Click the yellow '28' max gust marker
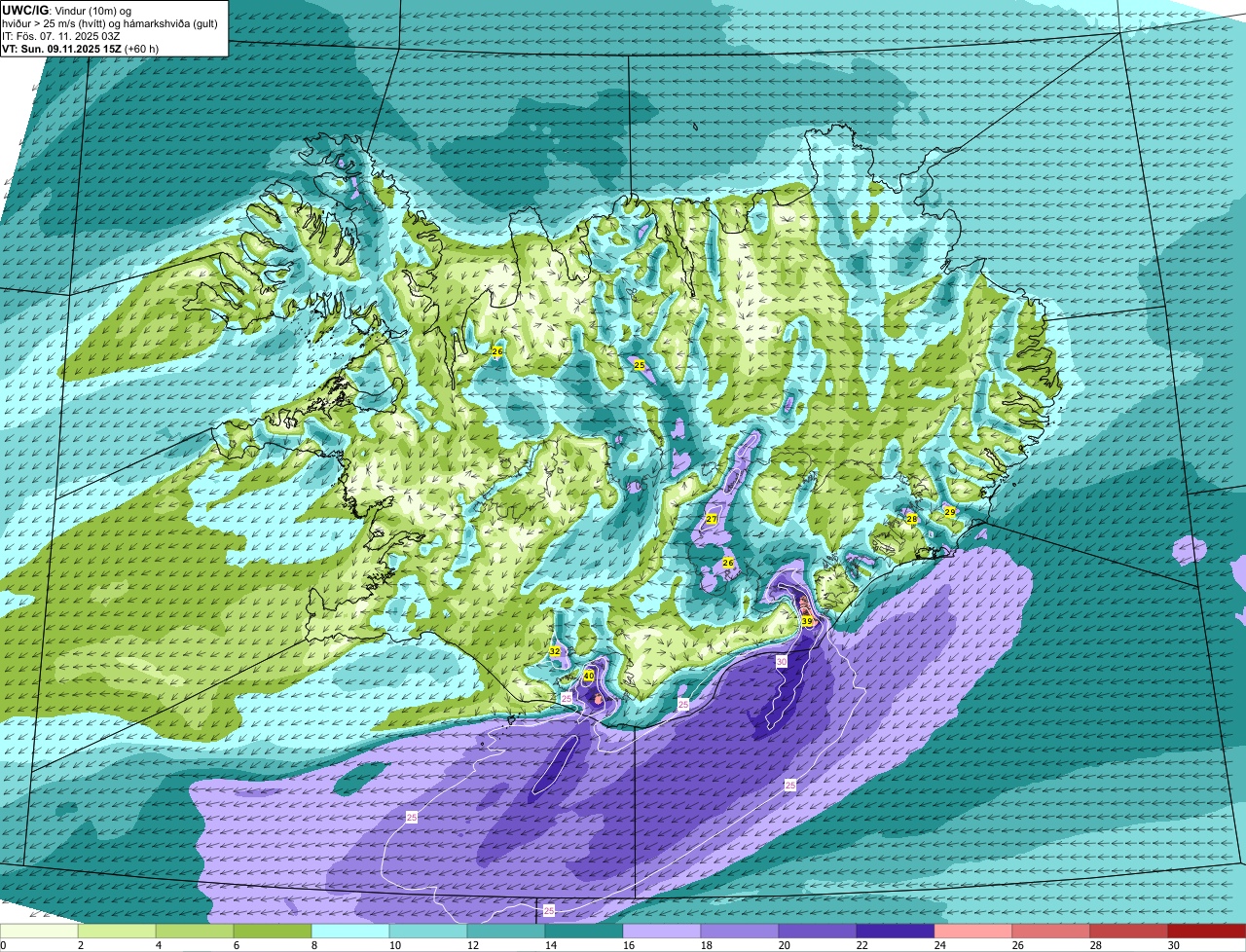 pos(912,519)
